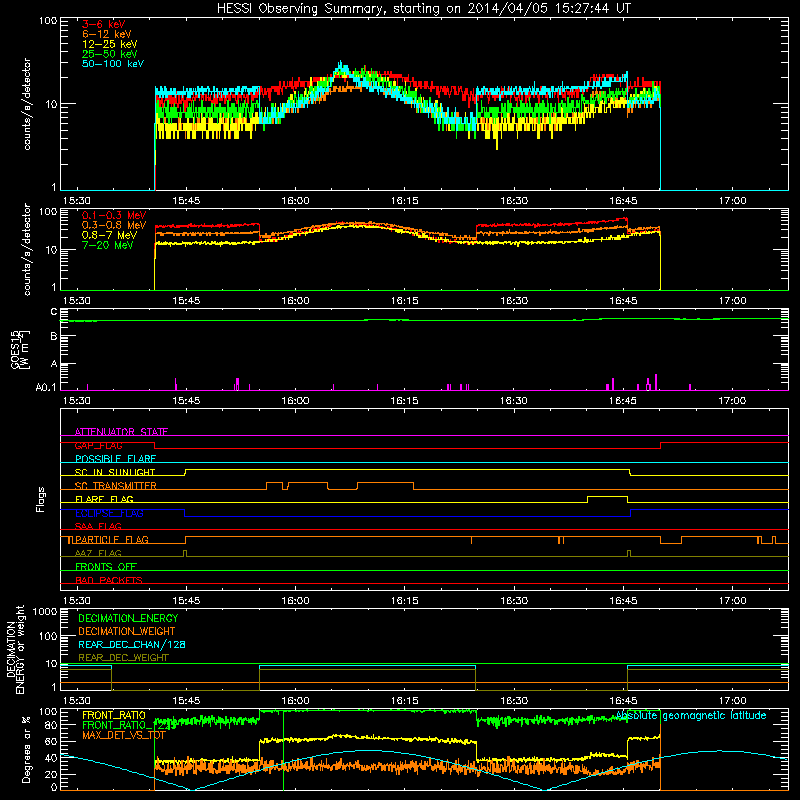Image resolution: width=800 pixels, height=800 pixels.
Task: Select the red 3-6 keV legend label
Action: click(x=103, y=24)
